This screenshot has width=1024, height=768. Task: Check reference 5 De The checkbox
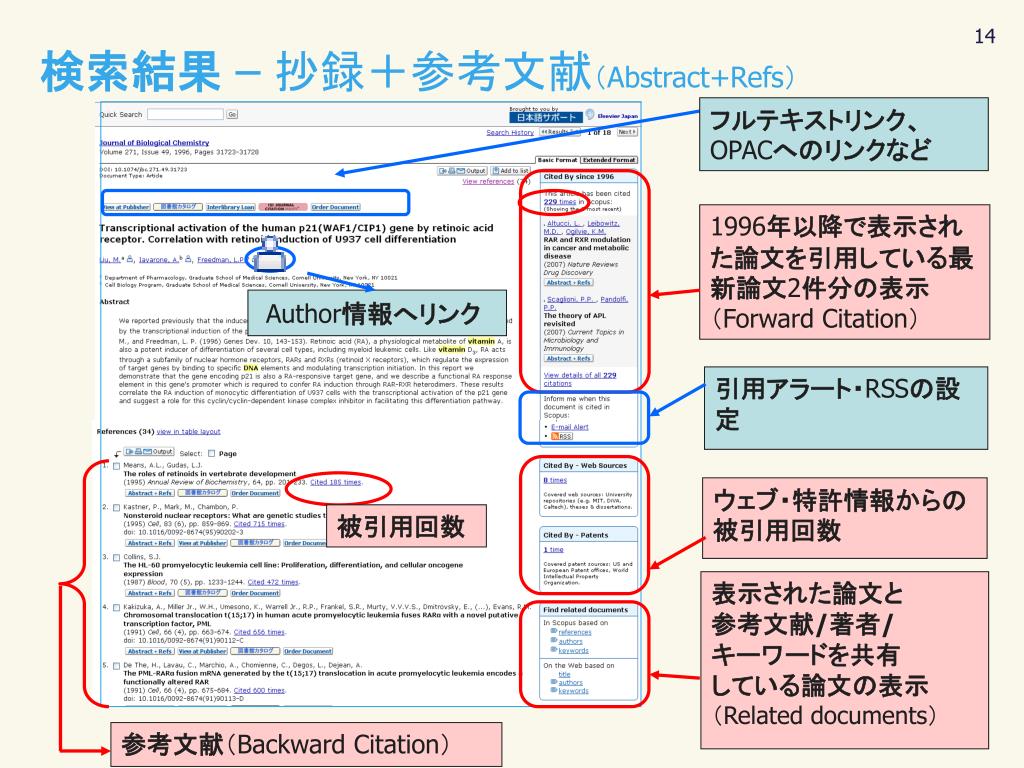[116, 665]
